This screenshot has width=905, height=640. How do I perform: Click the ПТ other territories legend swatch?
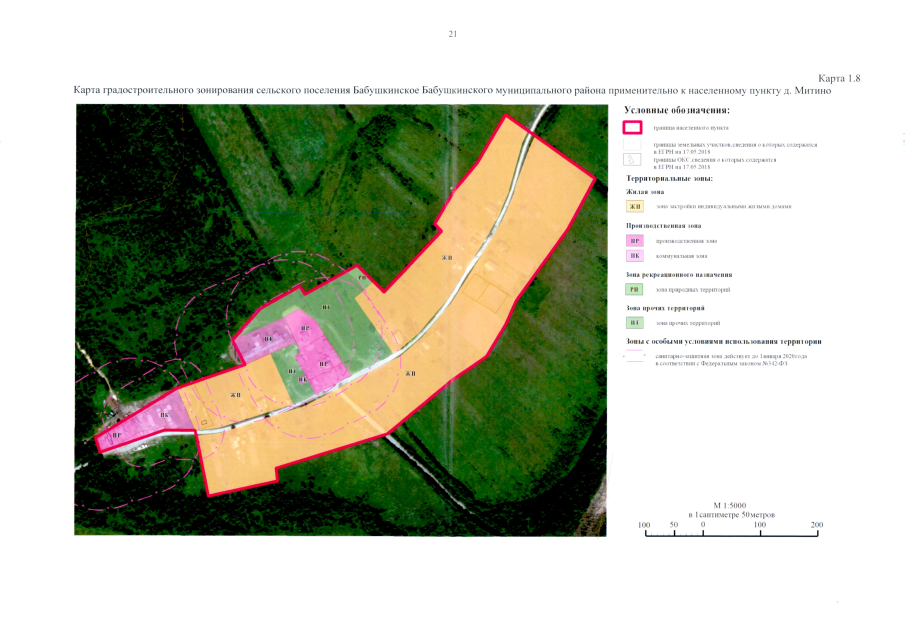click(633, 323)
